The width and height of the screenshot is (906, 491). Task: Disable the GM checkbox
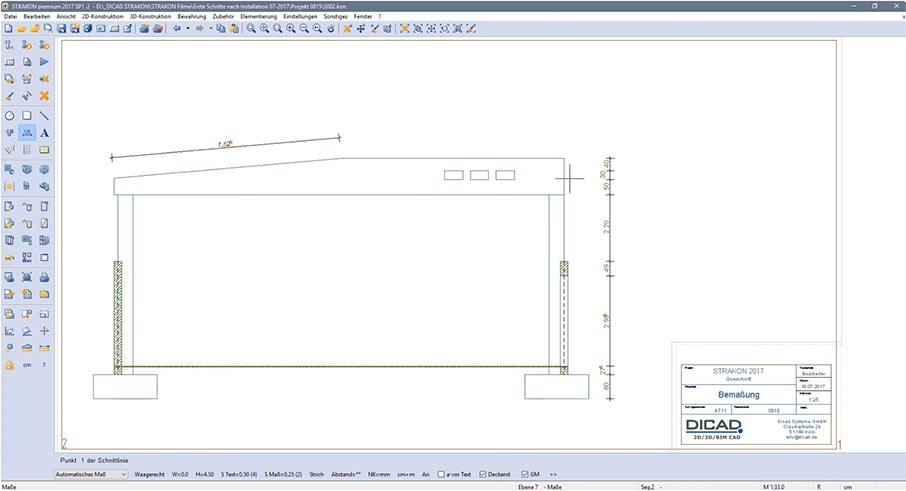coord(525,473)
